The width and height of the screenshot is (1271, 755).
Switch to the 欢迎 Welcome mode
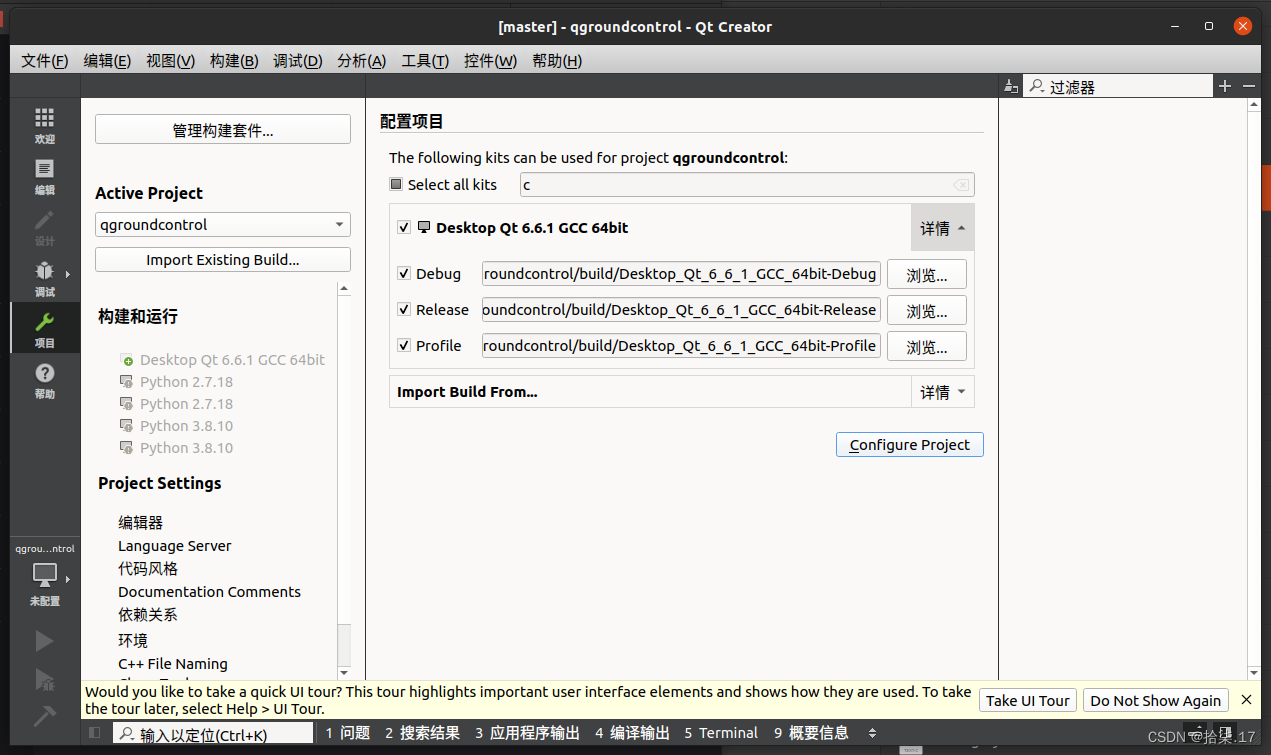[x=44, y=126]
